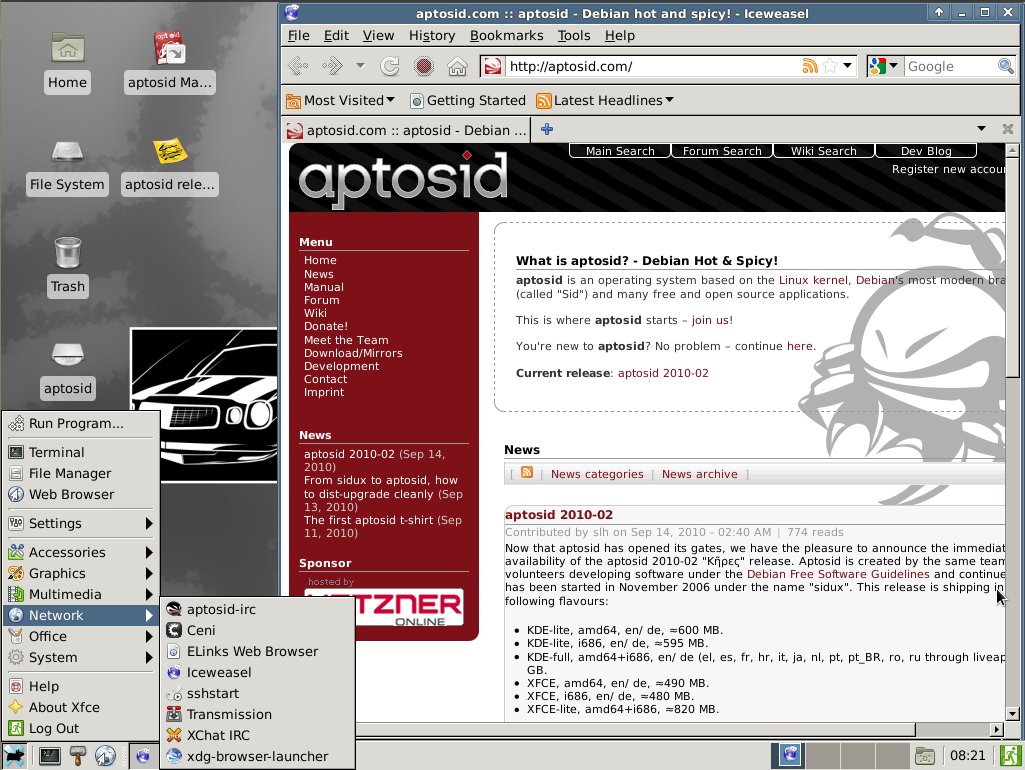This screenshot has width=1025, height=770.
Task: Expand the Accessories submenu
Action: tap(81, 552)
